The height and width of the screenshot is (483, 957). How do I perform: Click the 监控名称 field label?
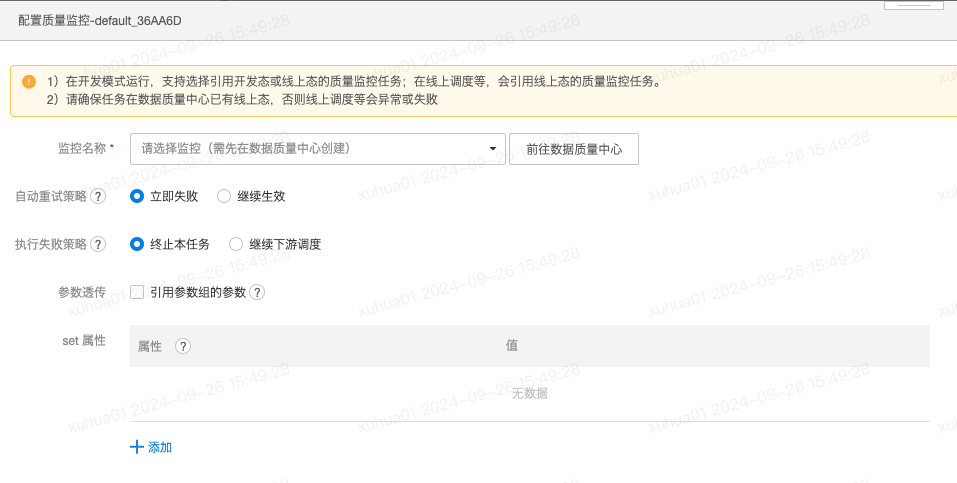[x=82, y=148]
